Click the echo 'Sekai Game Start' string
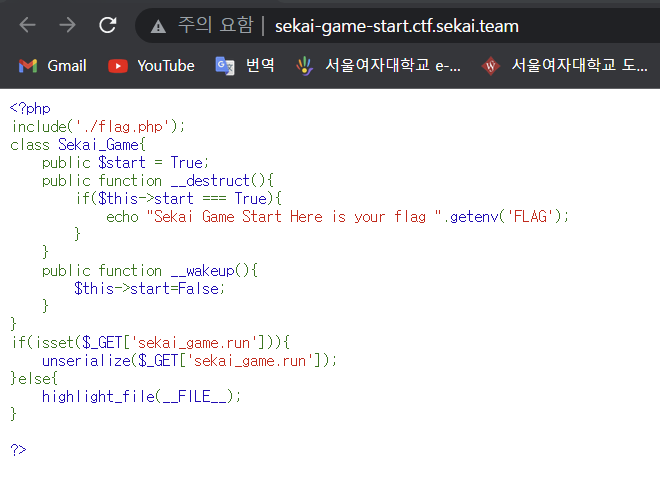 (294, 217)
